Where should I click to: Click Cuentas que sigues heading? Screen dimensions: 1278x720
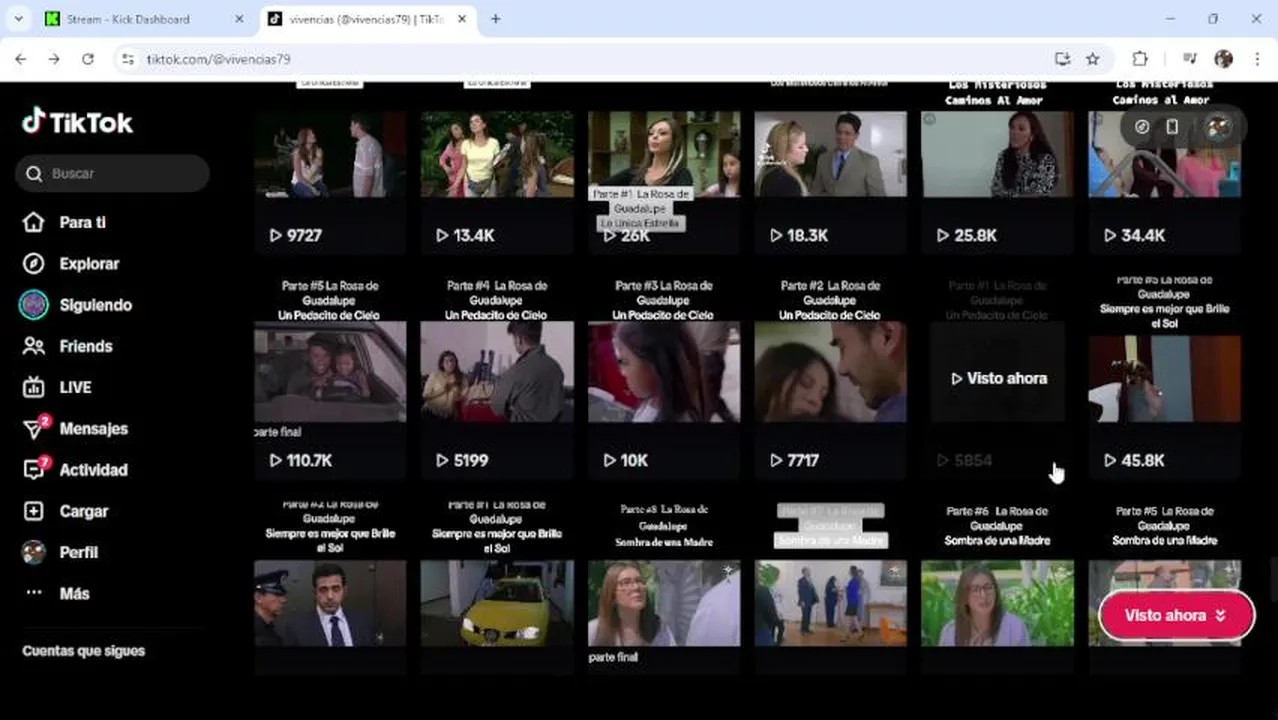pos(84,651)
